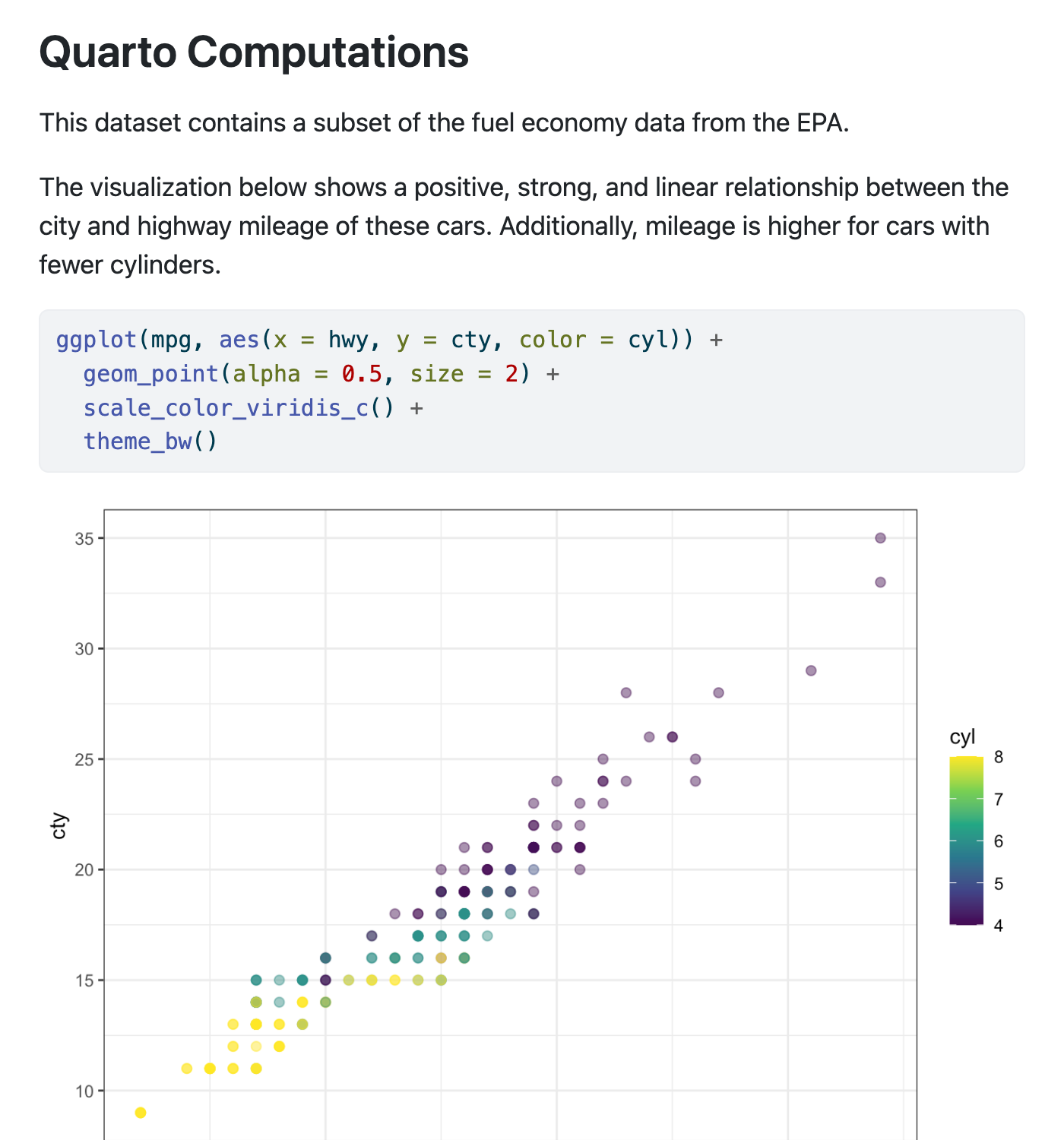Click the Quarto Computations heading
The height and width of the screenshot is (1140, 1064).
254,52
